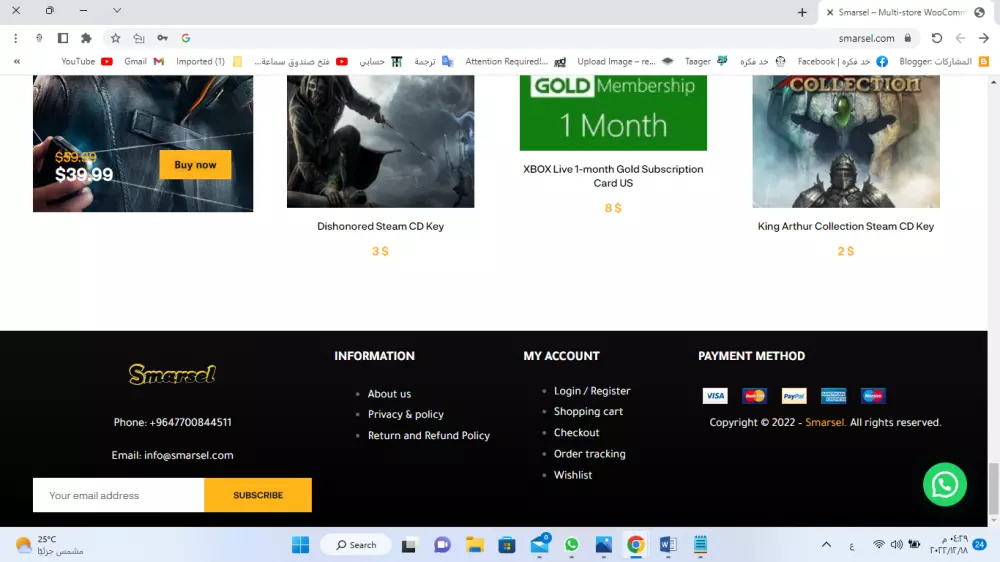1000x562 pixels.
Task: Open the Checkout link
Action: pyautogui.click(x=577, y=433)
